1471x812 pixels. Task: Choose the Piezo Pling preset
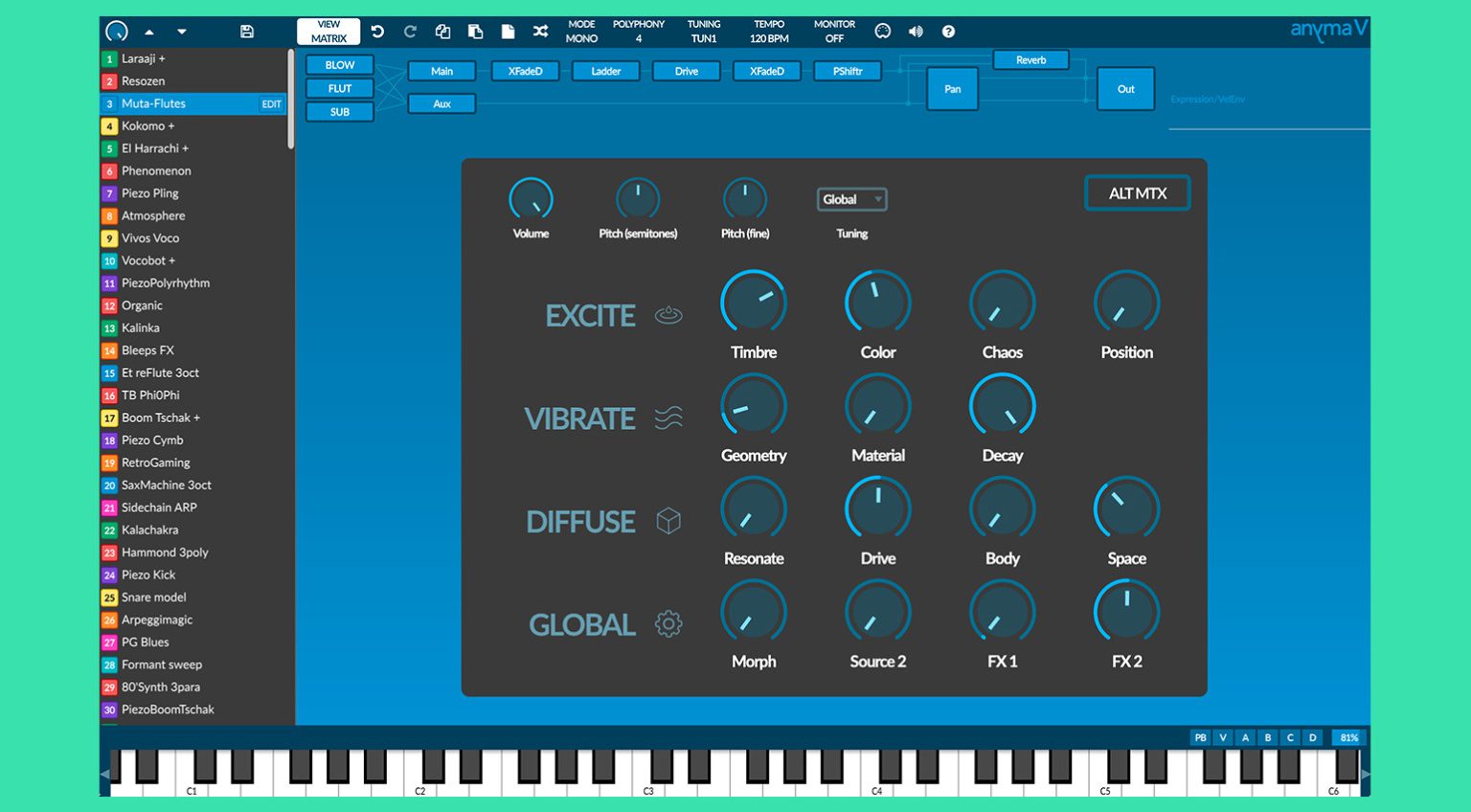tap(150, 193)
